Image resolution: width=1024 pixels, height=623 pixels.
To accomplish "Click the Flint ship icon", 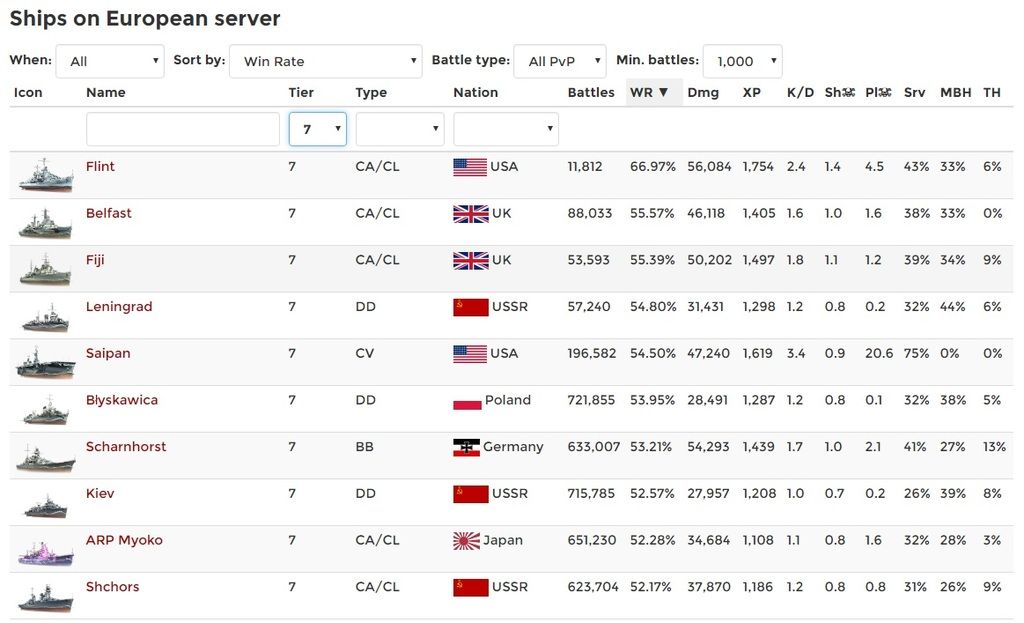I will (45, 176).
